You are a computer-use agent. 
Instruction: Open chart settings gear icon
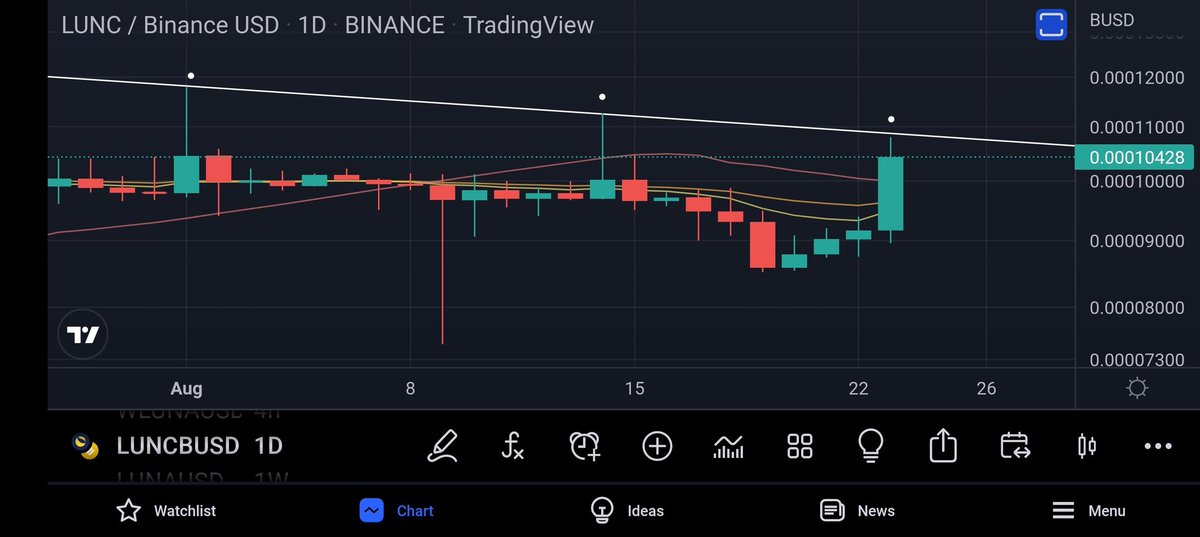(x=1137, y=388)
